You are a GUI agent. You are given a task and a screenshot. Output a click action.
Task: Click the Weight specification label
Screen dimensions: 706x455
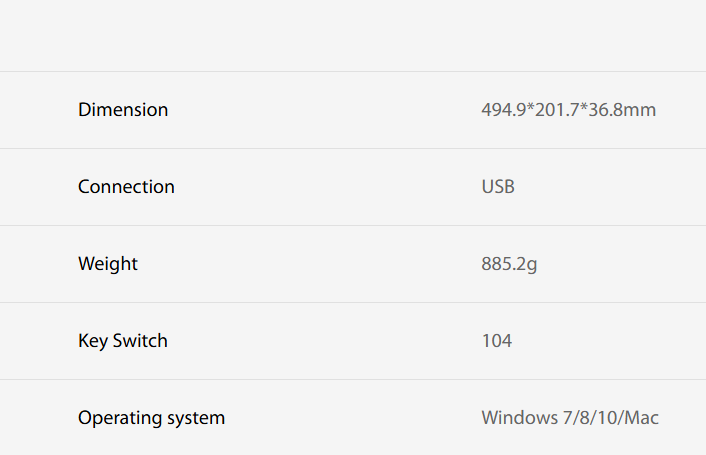pos(108,264)
